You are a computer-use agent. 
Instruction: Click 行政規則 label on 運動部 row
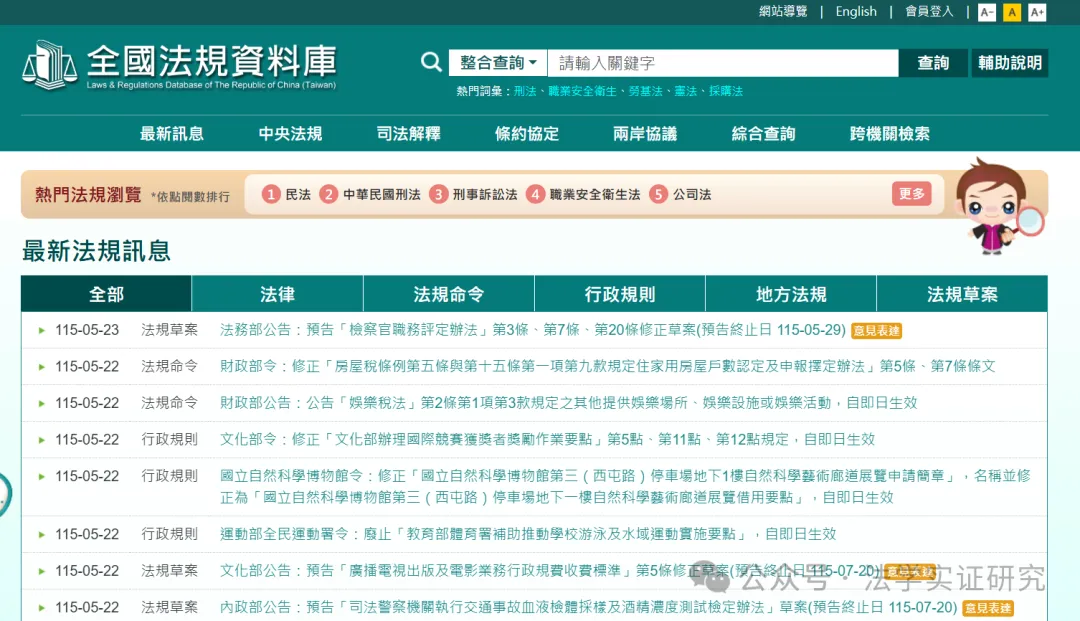coord(169,534)
